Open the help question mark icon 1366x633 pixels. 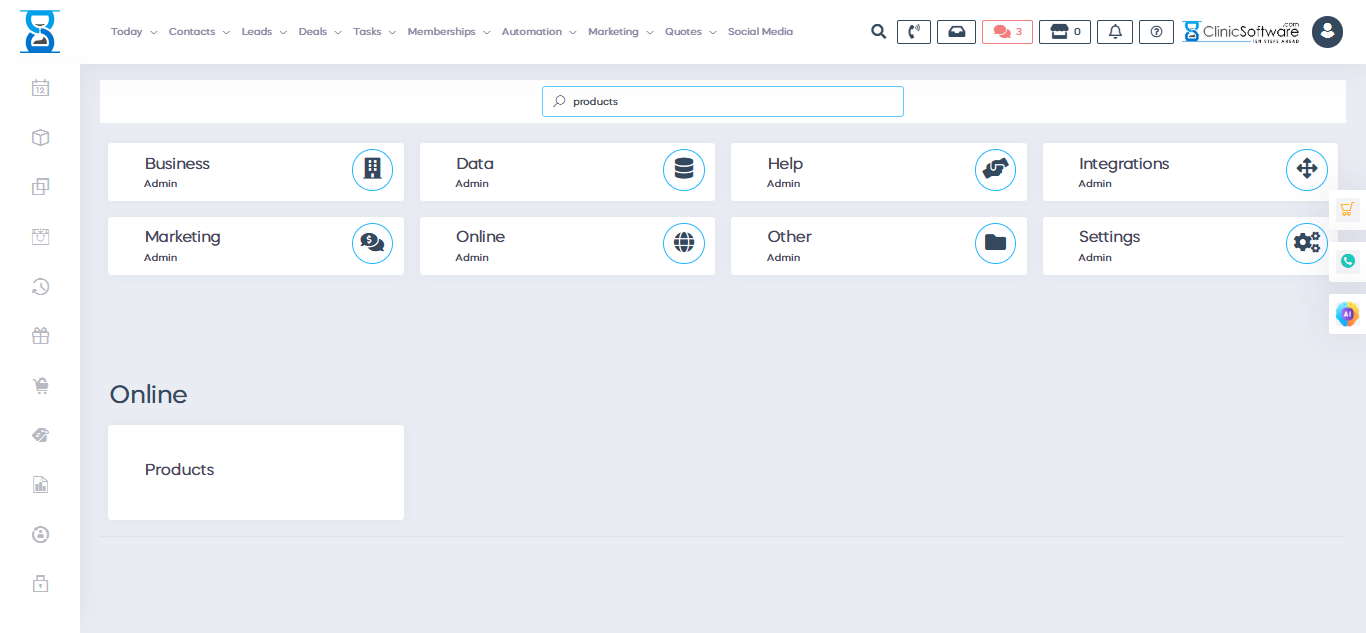tap(1156, 32)
